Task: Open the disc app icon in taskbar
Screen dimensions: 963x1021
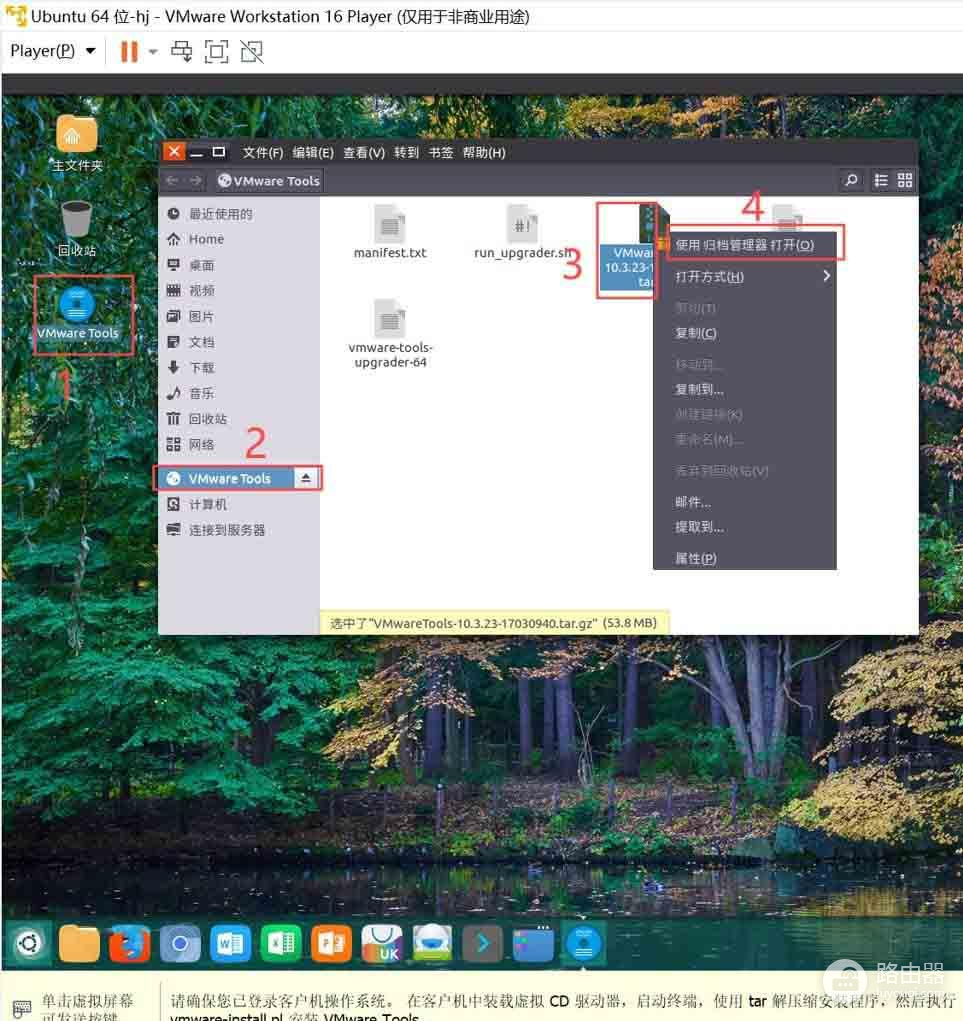Action: [x=583, y=943]
